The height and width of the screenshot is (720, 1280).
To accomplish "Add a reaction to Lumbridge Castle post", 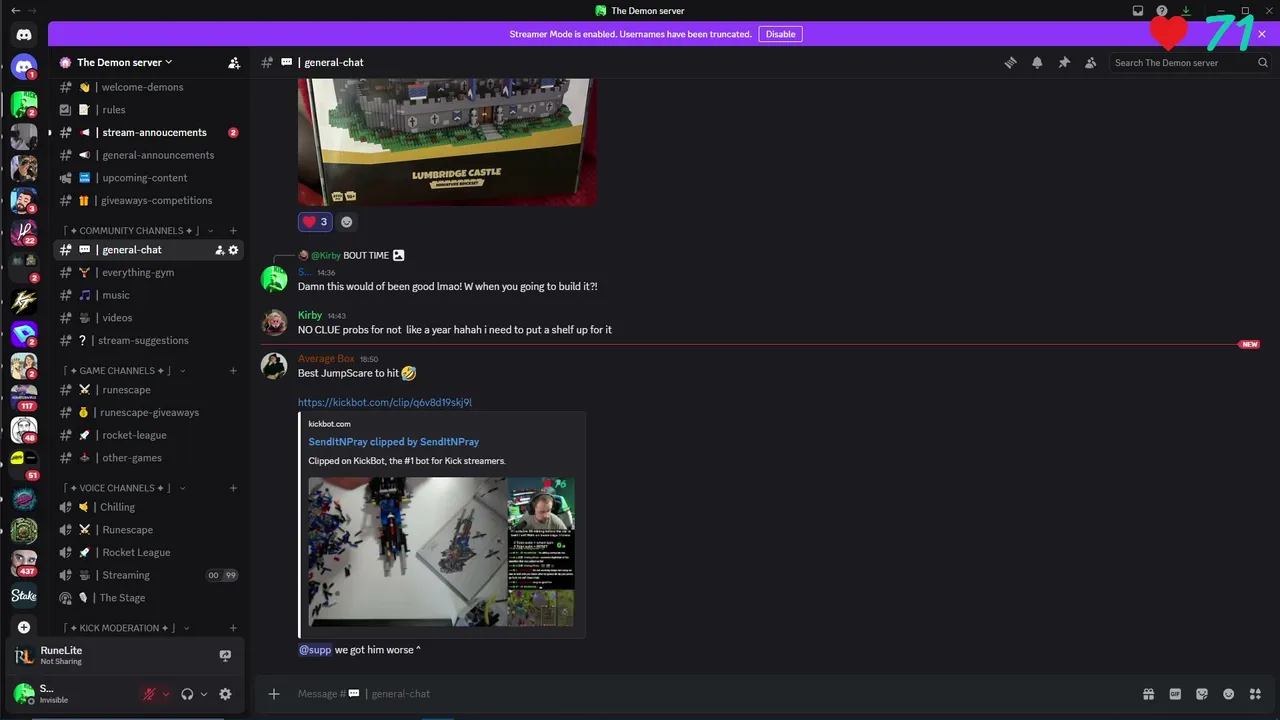I will pos(347,222).
